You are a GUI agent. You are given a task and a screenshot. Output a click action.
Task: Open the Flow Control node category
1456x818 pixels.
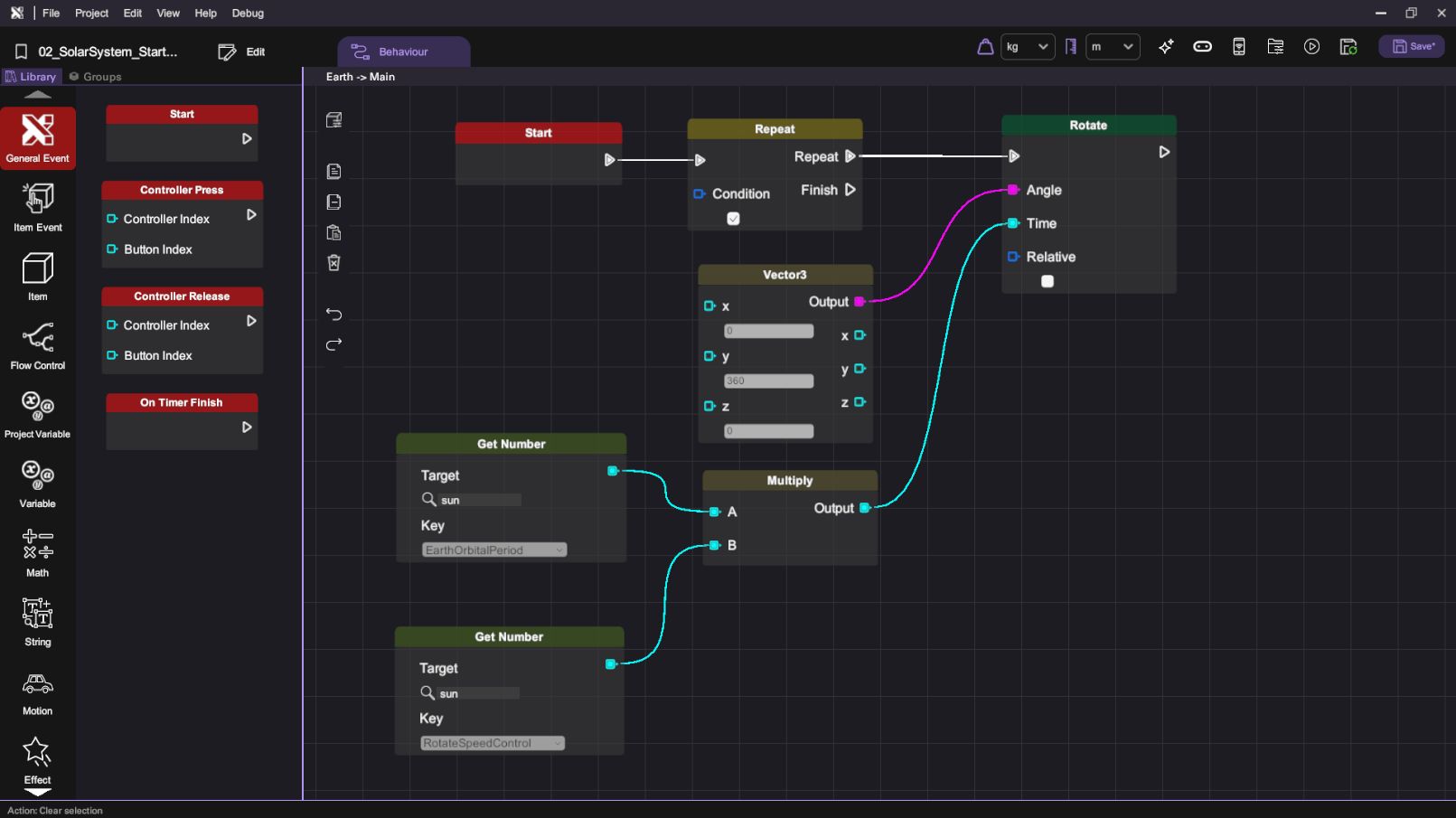point(37,345)
